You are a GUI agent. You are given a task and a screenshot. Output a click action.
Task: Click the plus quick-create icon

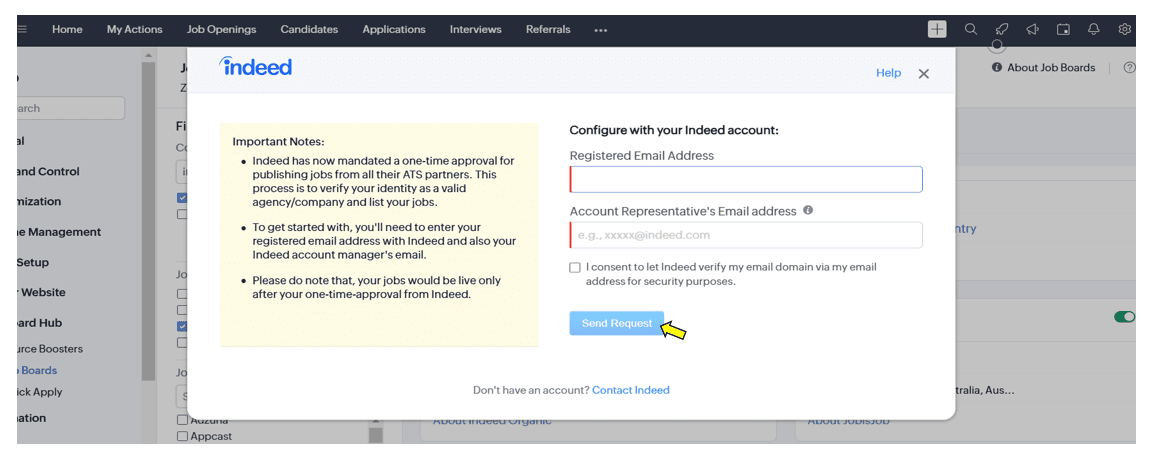[x=936, y=29]
